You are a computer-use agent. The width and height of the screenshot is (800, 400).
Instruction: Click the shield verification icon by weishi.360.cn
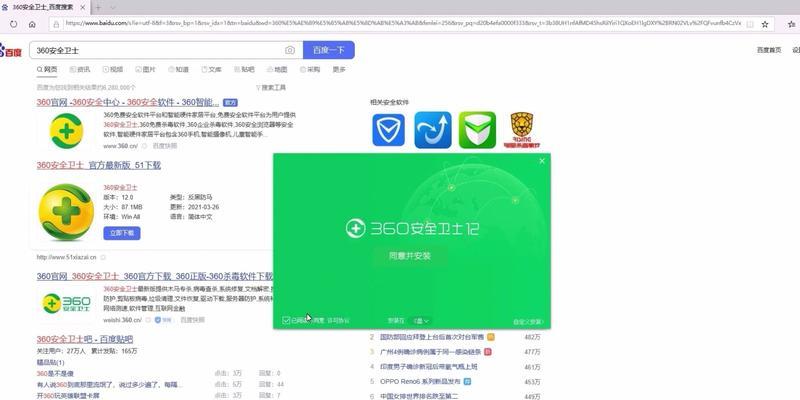[158, 320]
